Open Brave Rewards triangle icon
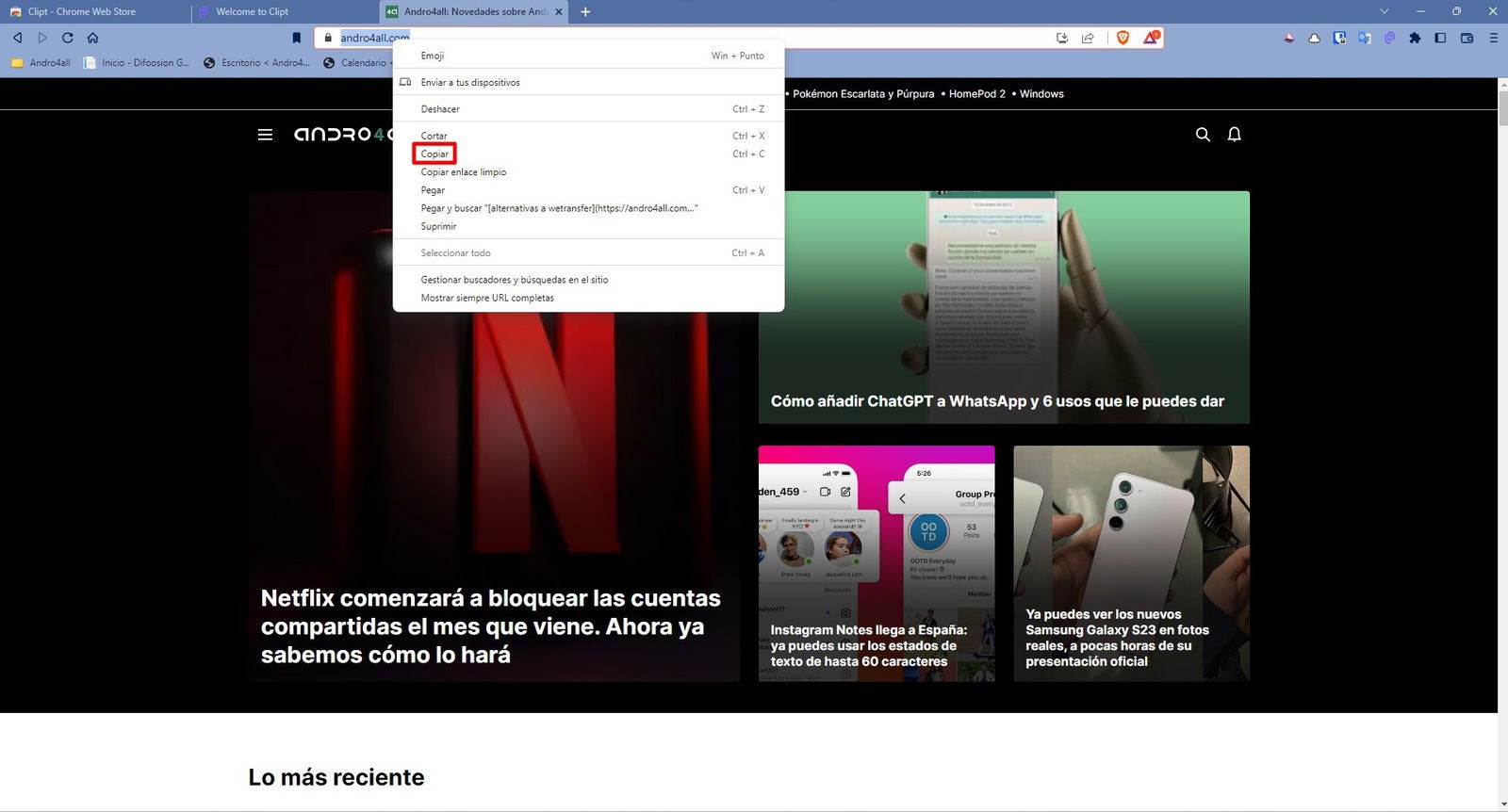Viewport: 1508px width, 812px height. pyautogui.click(x=1151, y=38)
